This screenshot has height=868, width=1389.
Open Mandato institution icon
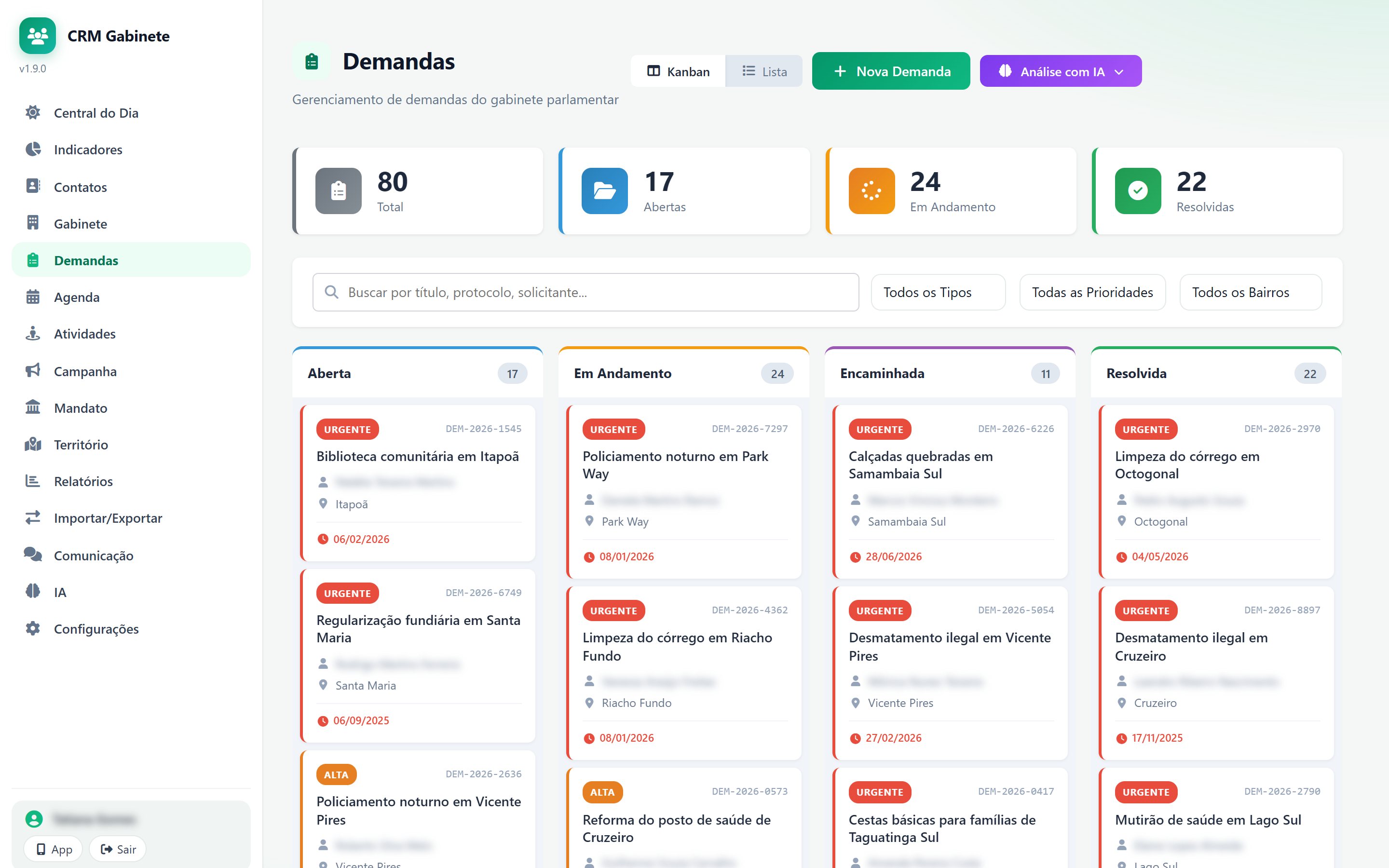[x=33, y=407]
